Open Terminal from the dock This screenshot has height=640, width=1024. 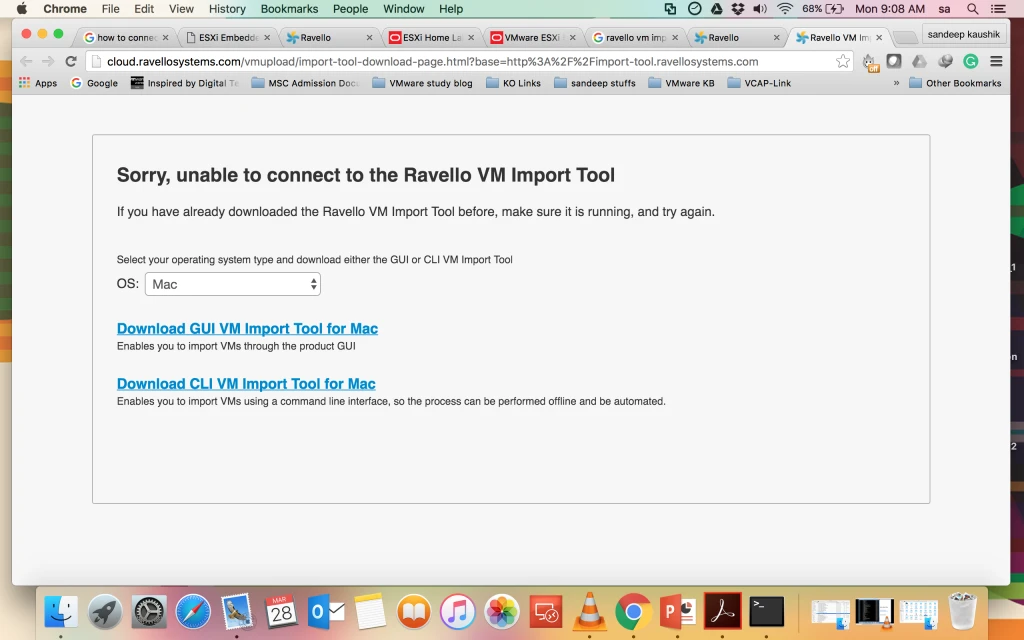coord(766,612)
